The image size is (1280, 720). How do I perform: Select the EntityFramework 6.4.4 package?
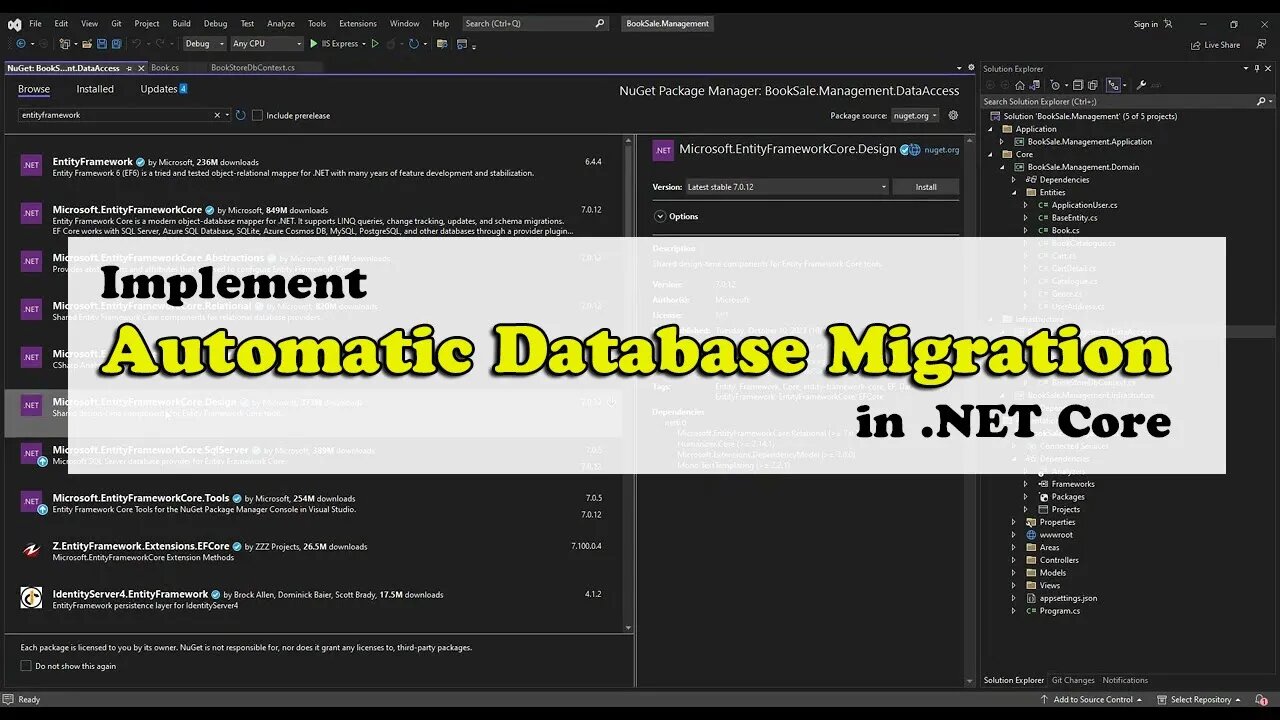[x=313, y=167]
